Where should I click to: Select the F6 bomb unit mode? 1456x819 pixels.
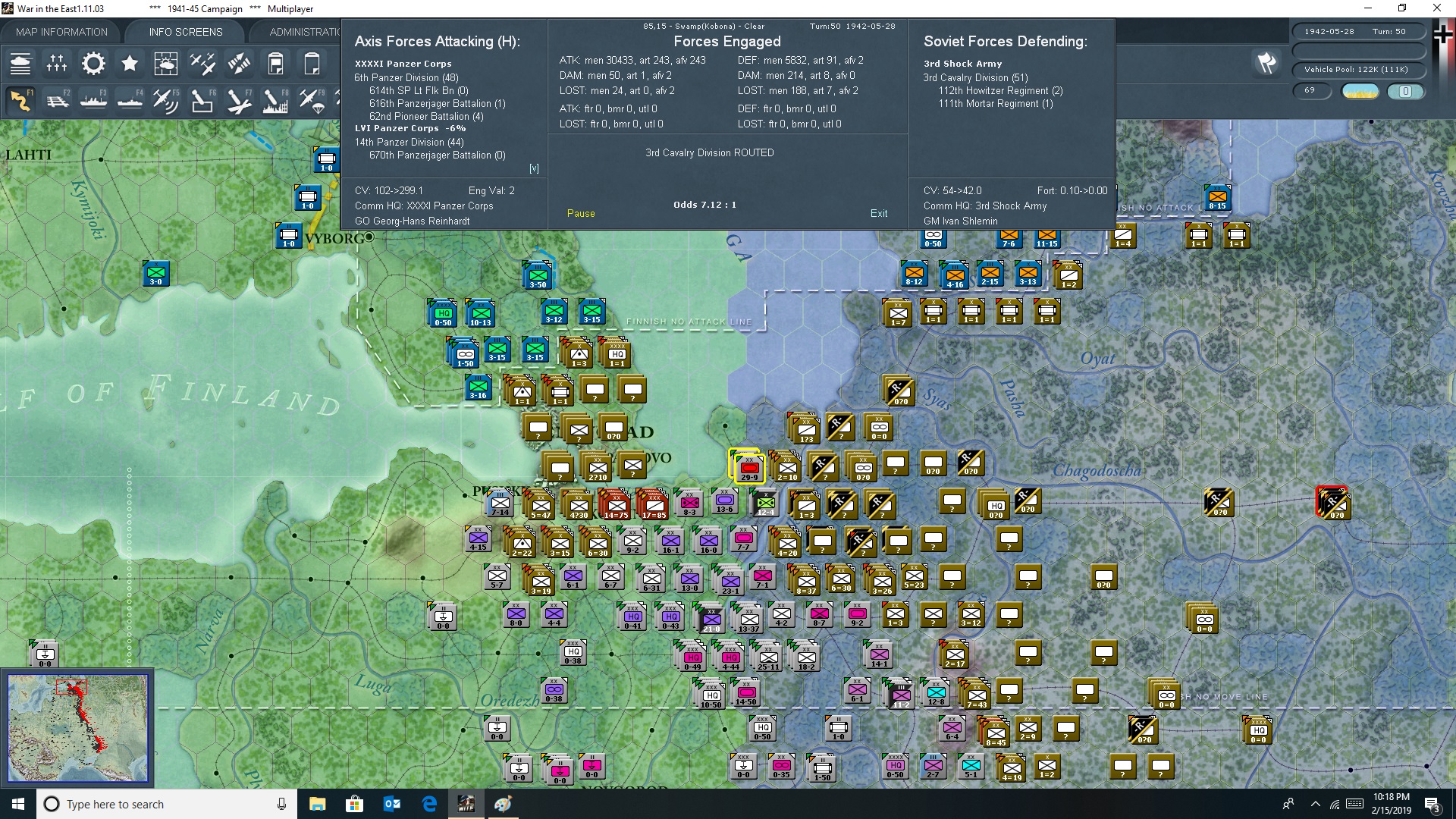pos(202,101)
